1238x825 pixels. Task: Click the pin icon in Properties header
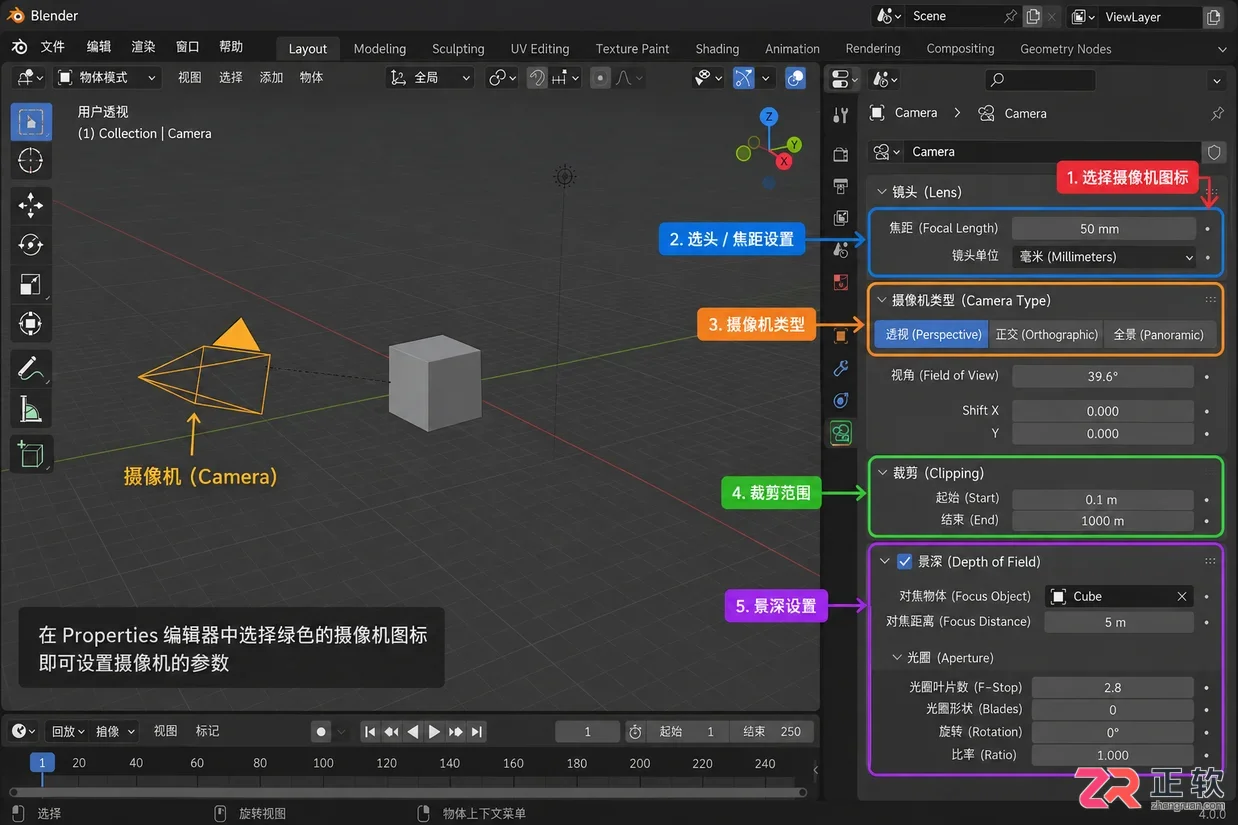click(1217, 114)
